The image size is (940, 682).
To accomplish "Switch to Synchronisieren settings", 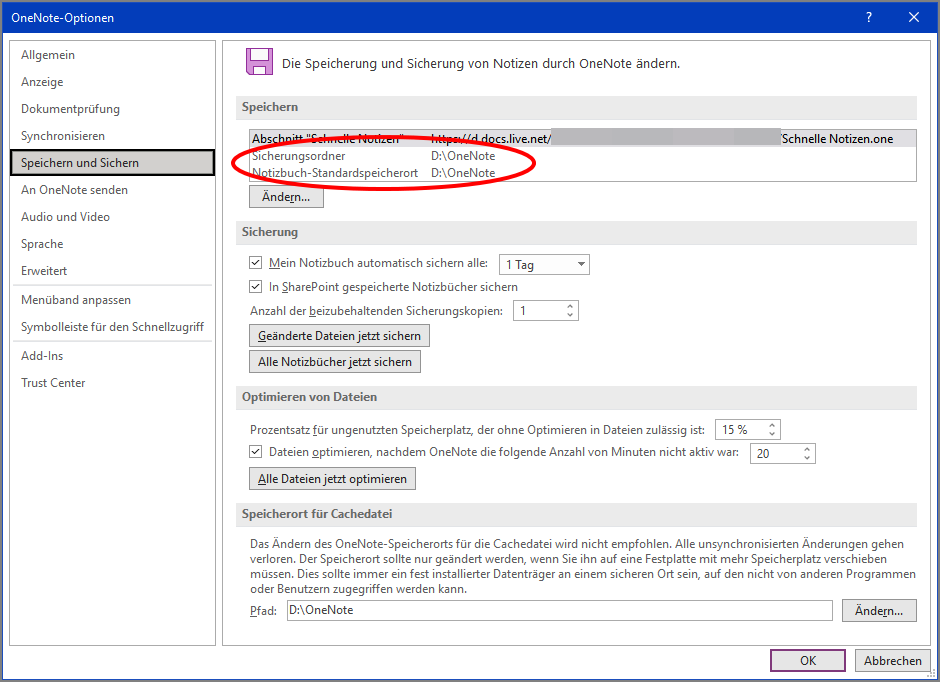I will [112, 135].
